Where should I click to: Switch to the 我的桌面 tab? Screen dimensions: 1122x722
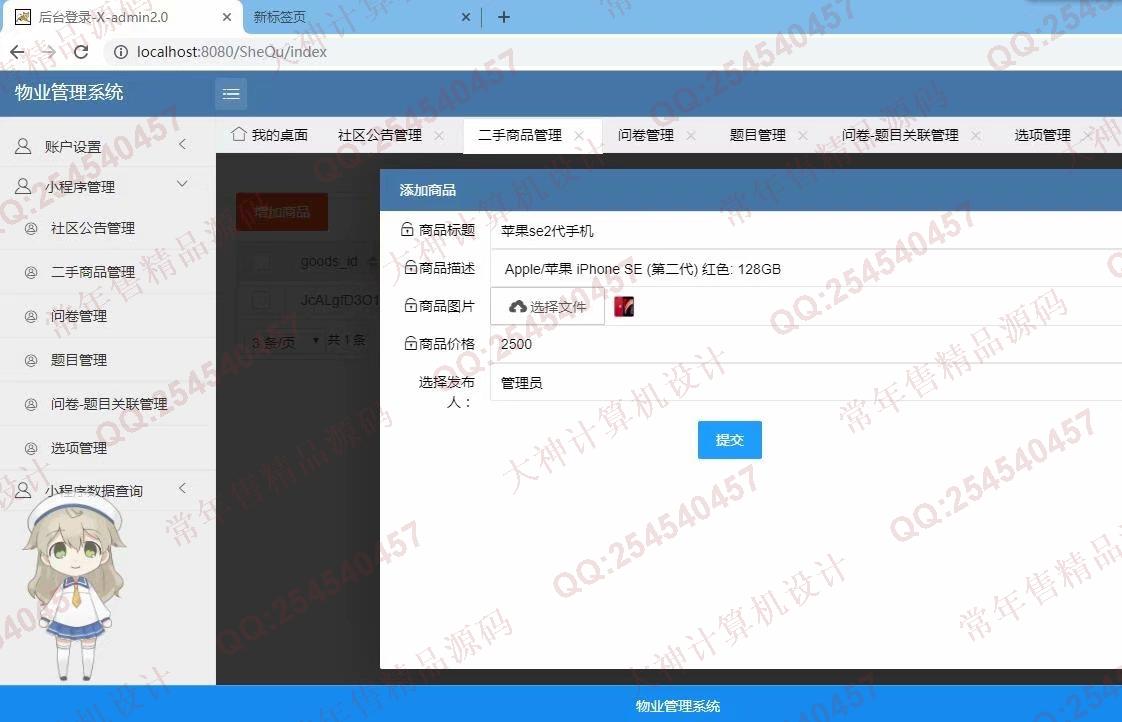270,135
